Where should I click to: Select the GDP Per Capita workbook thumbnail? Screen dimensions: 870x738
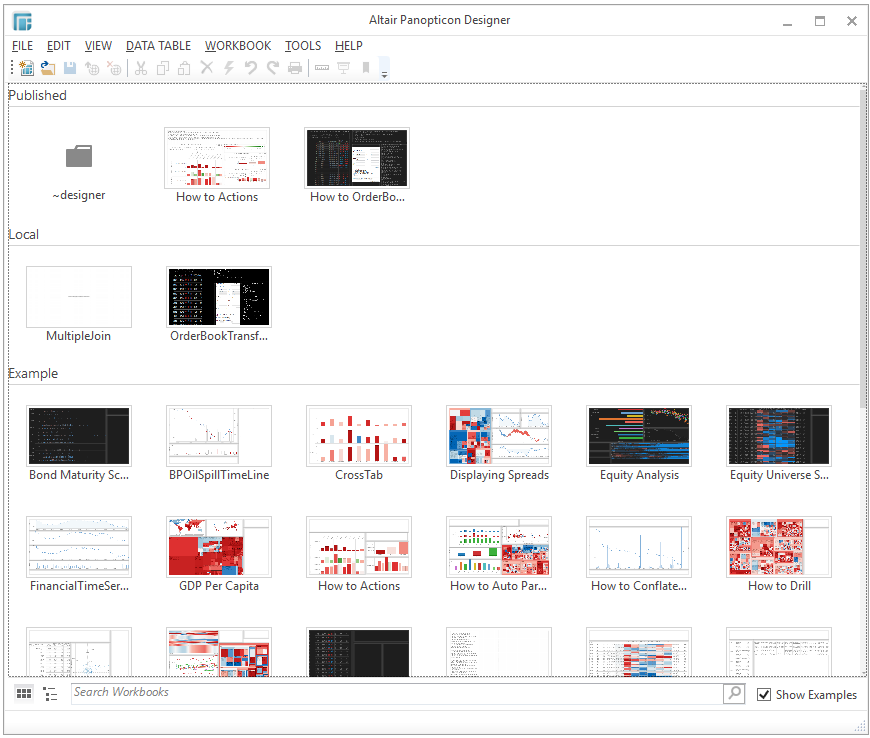(218, 548)
